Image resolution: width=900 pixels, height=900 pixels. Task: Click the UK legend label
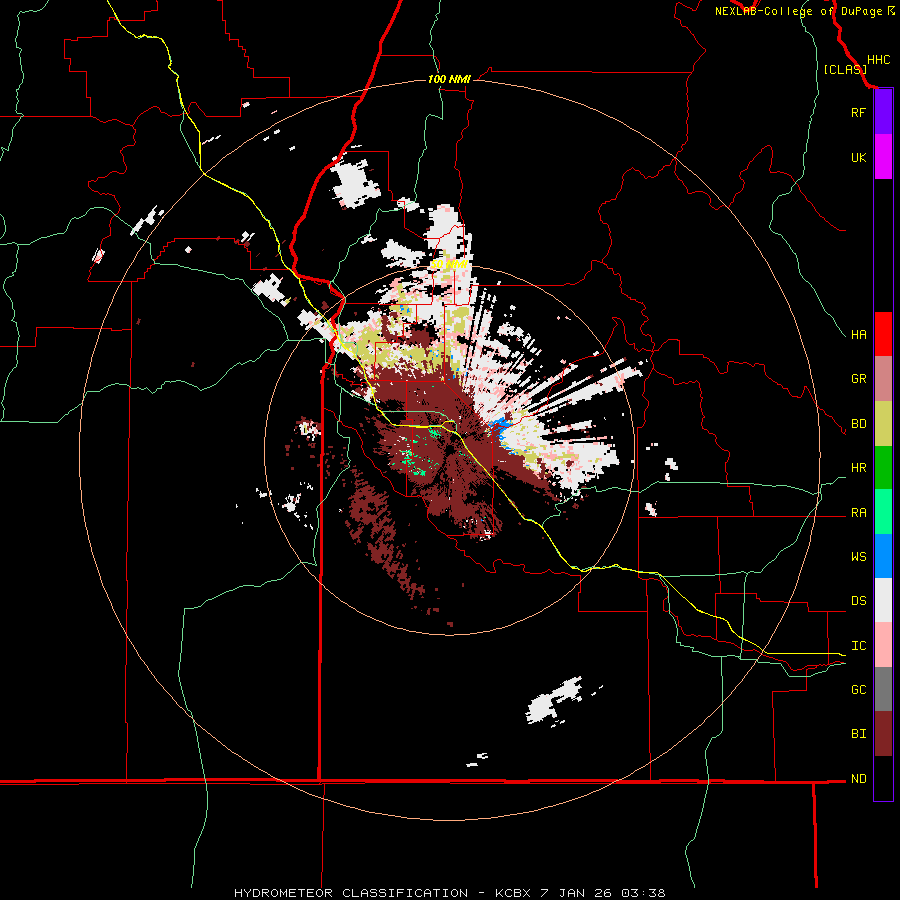[858, 157]
